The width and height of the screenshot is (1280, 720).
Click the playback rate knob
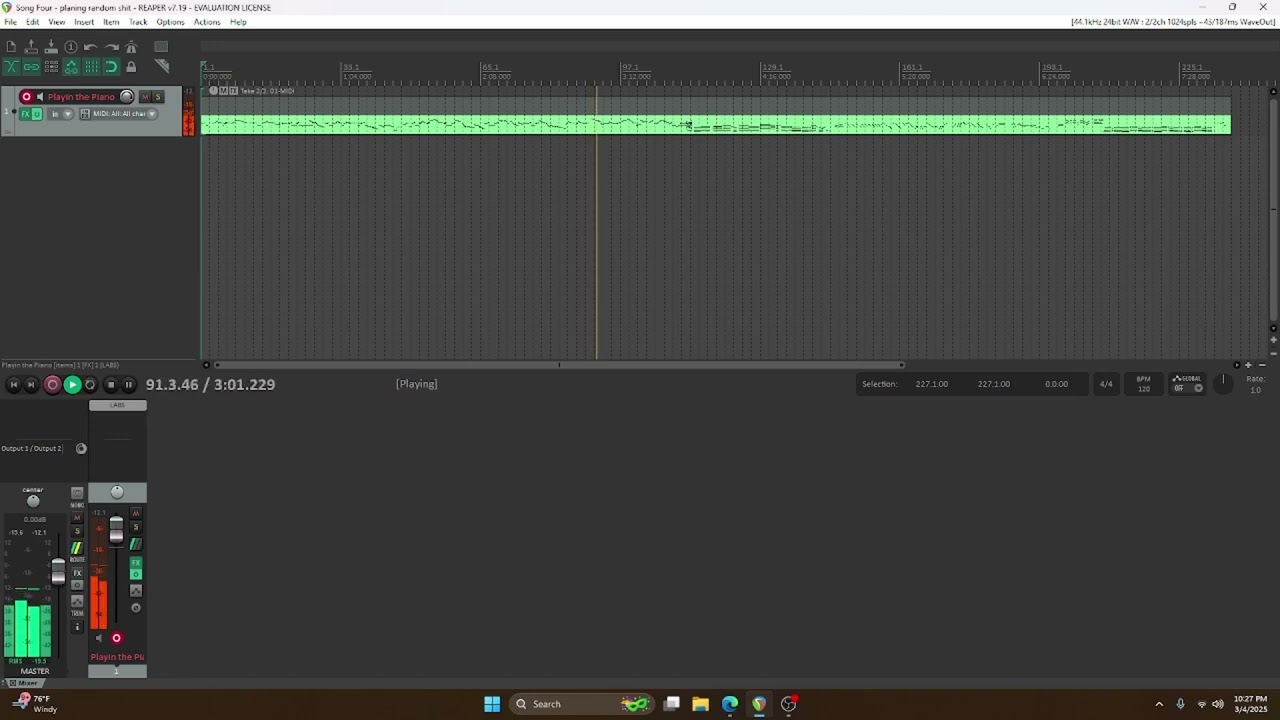point(1223,384)
